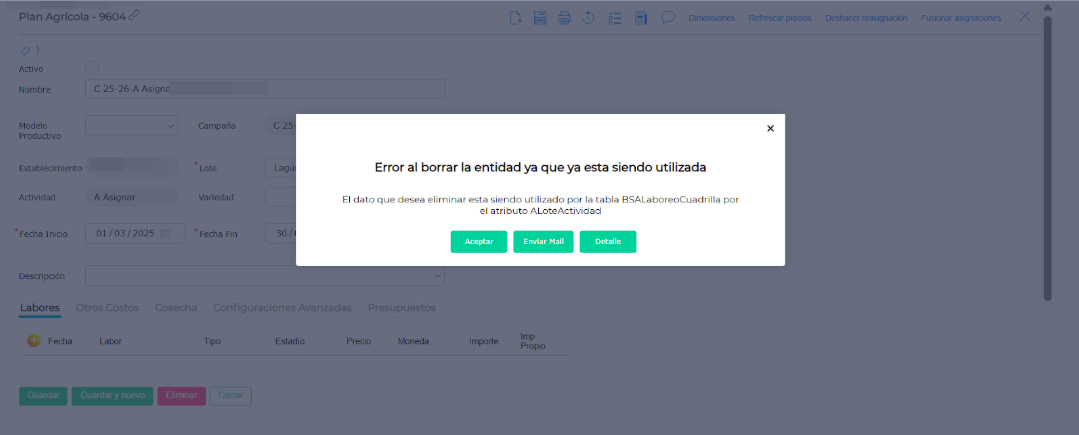Click the print icon in toolbar
The height and width of the screenshot is (435, 1079).
tap(565, 17)
